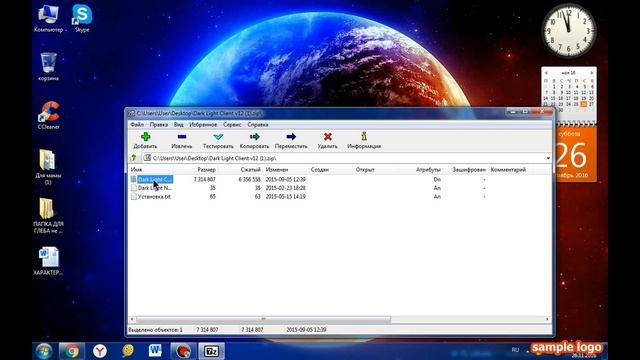Screen dimensions: 640x360
Task: Open the ПАПКА ДЛЯ ГЛЕБА folder icon
Action: pyautogui.click(x=48, y=216)
